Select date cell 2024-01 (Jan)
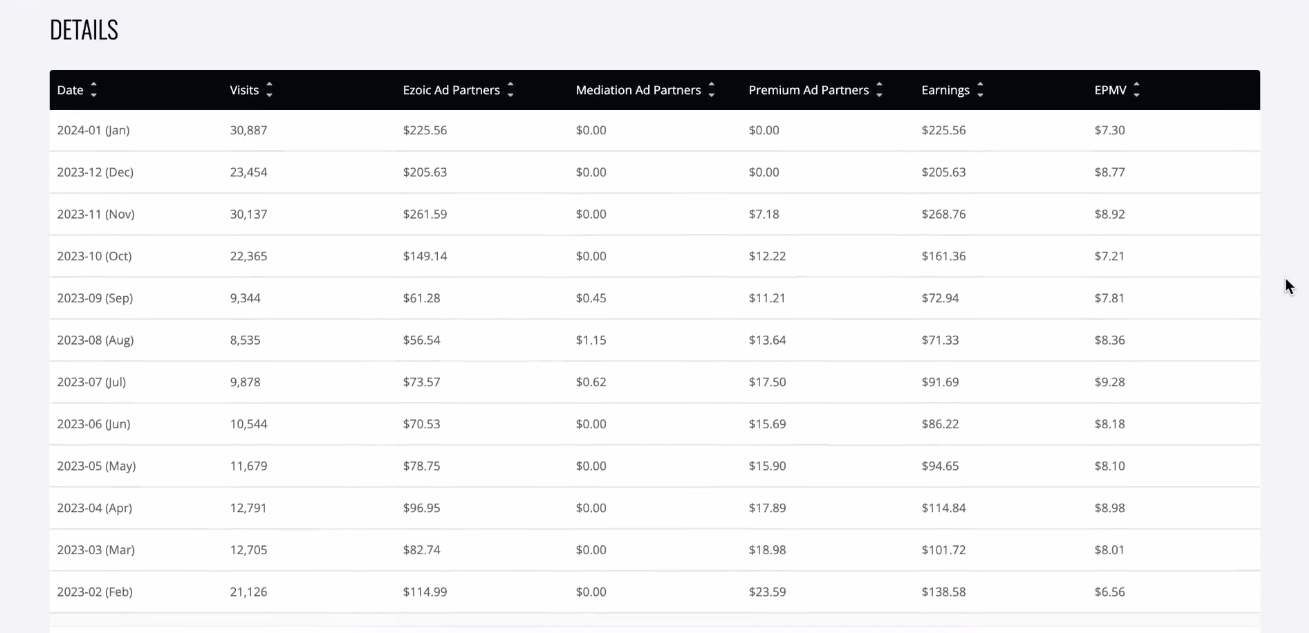Image resolution: width=1309 pixels, height=633 pixels. point(93,130)
